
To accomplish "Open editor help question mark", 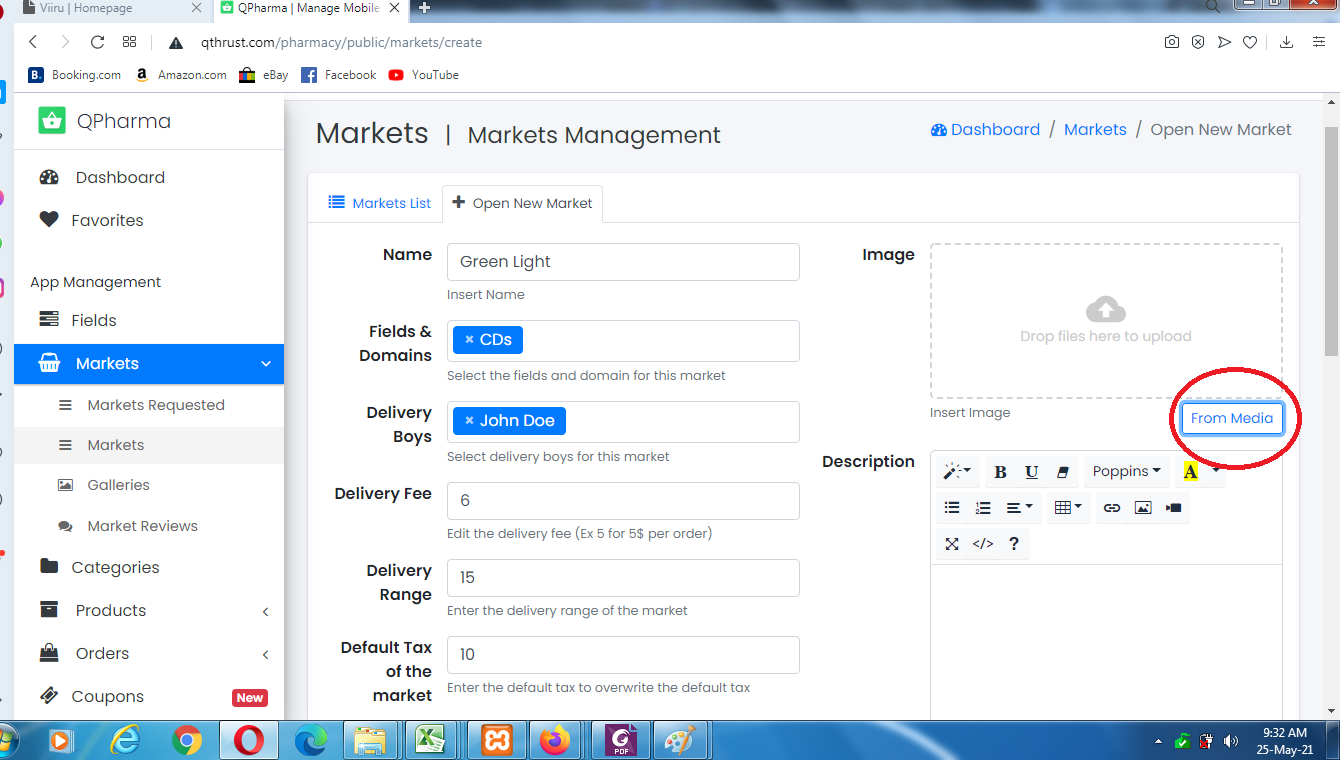I will point(1014,544).
